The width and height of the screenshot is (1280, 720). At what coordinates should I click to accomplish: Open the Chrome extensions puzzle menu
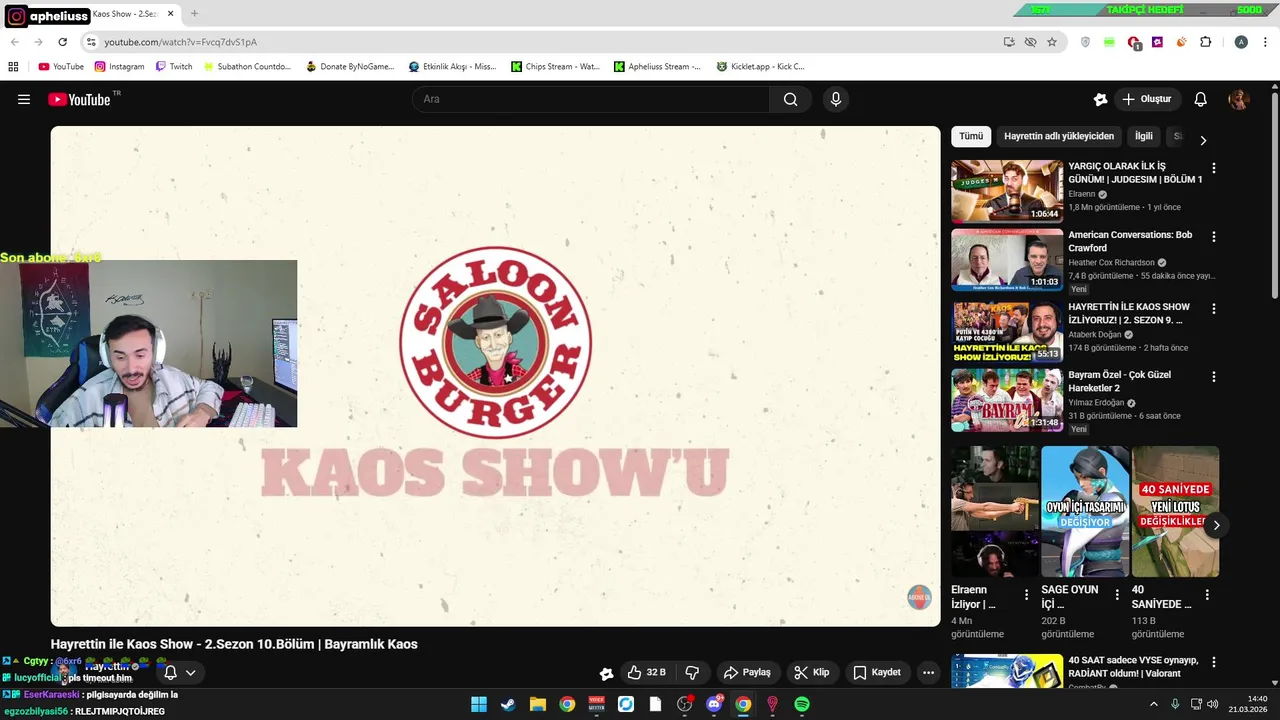1205,42
